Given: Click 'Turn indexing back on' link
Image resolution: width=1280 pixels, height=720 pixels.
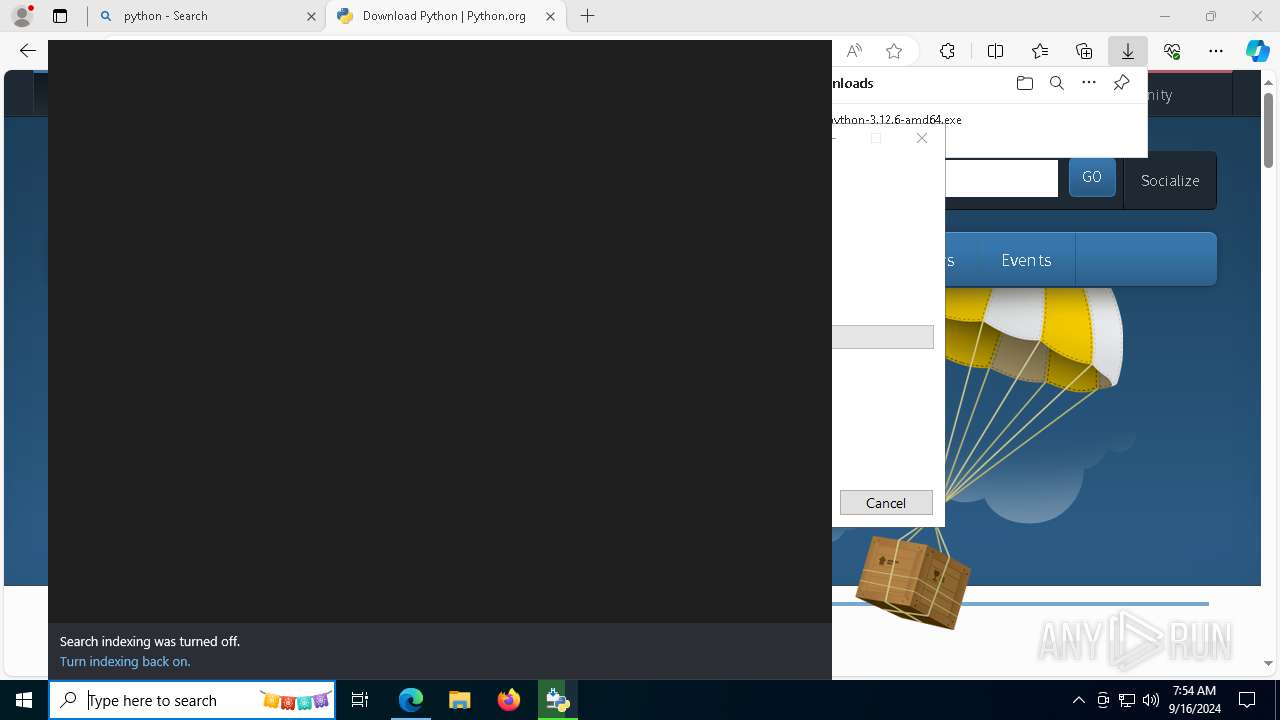Looking at the screenshot, I should coord(125,661).
